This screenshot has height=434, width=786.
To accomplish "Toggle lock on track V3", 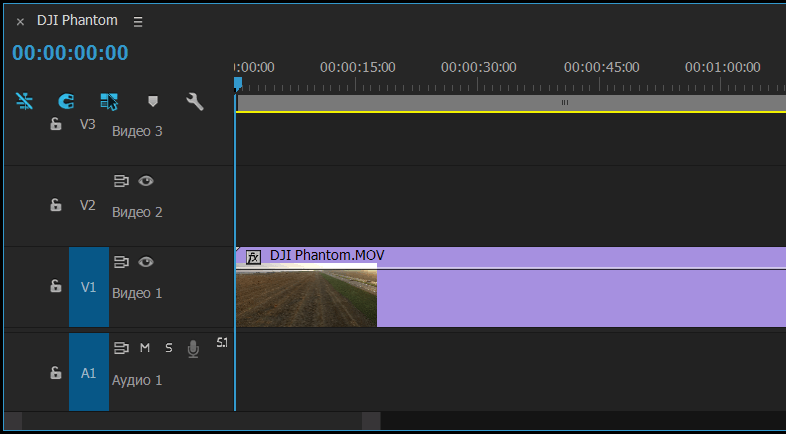I will pyautogui.click(x=56, y=123).
